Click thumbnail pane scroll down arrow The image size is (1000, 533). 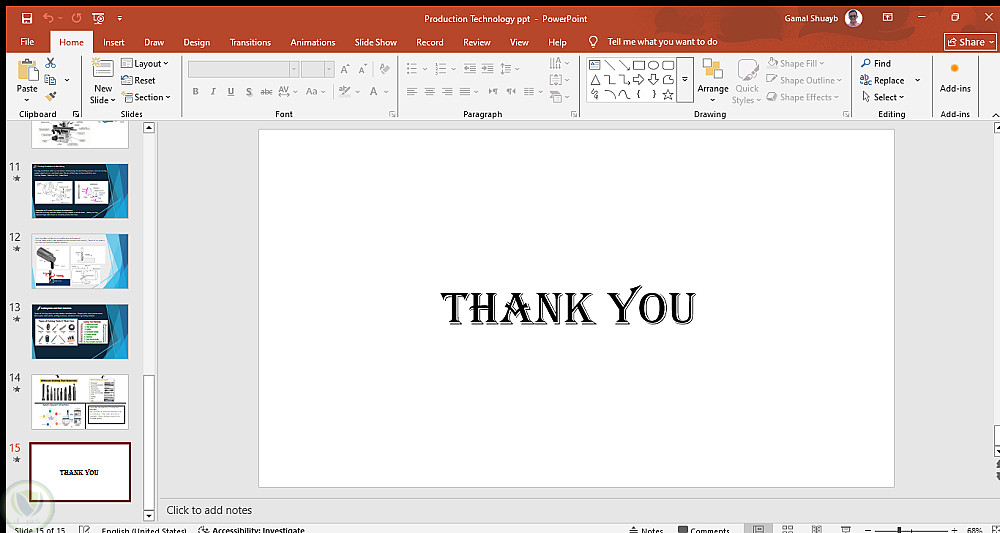149,515
